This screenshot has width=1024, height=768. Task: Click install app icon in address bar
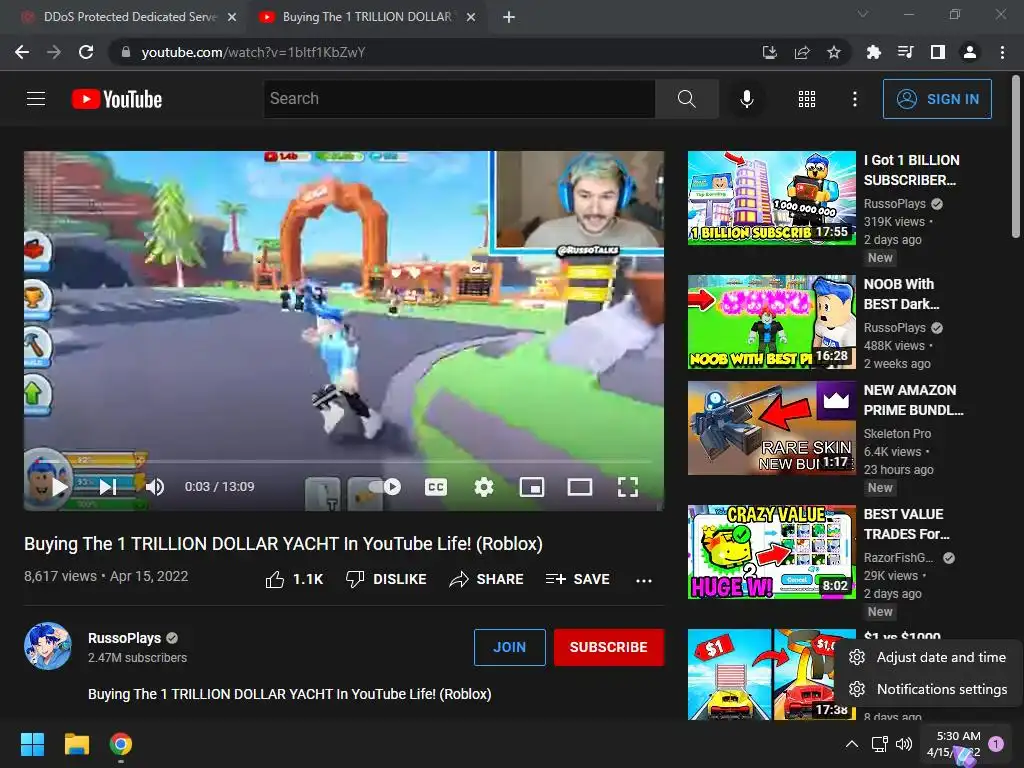point(769,52)
